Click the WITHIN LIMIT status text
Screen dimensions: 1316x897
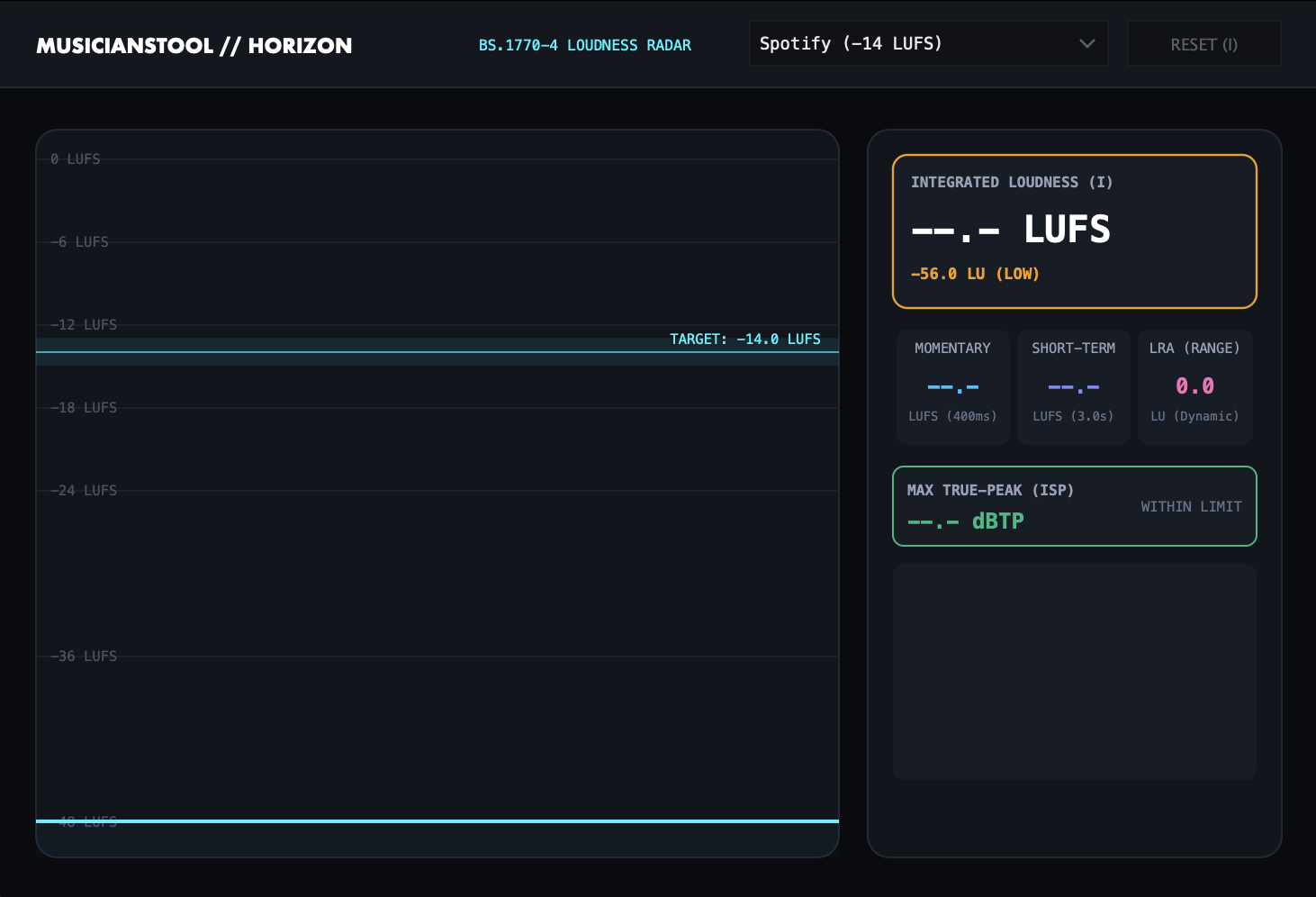1191,507
